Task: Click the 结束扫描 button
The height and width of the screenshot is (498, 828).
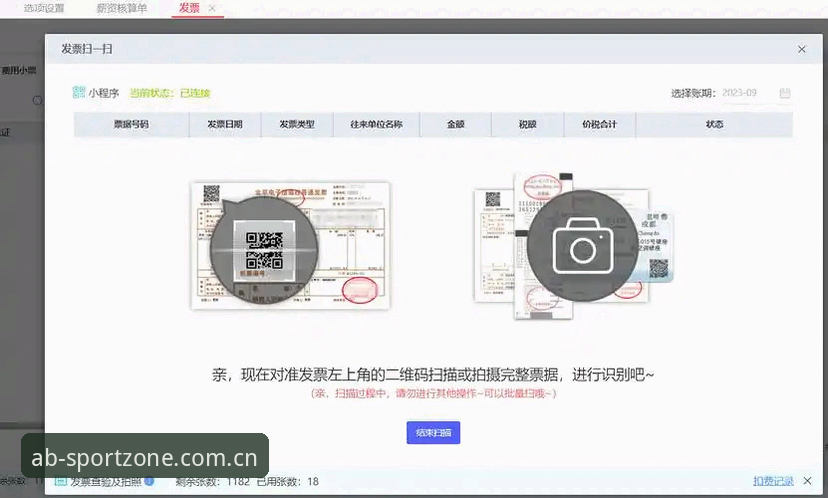Action: tap(433, 433)
